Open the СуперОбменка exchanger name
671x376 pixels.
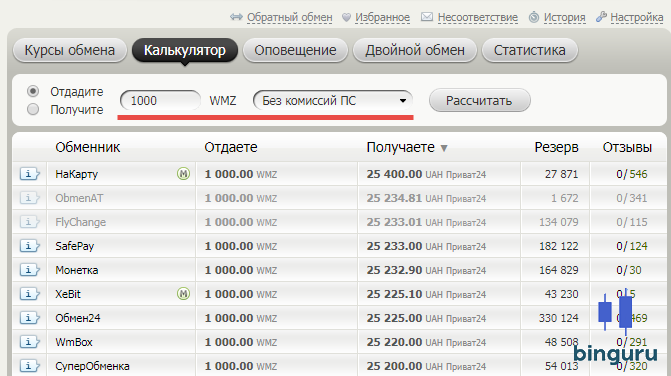coord(92,366)
